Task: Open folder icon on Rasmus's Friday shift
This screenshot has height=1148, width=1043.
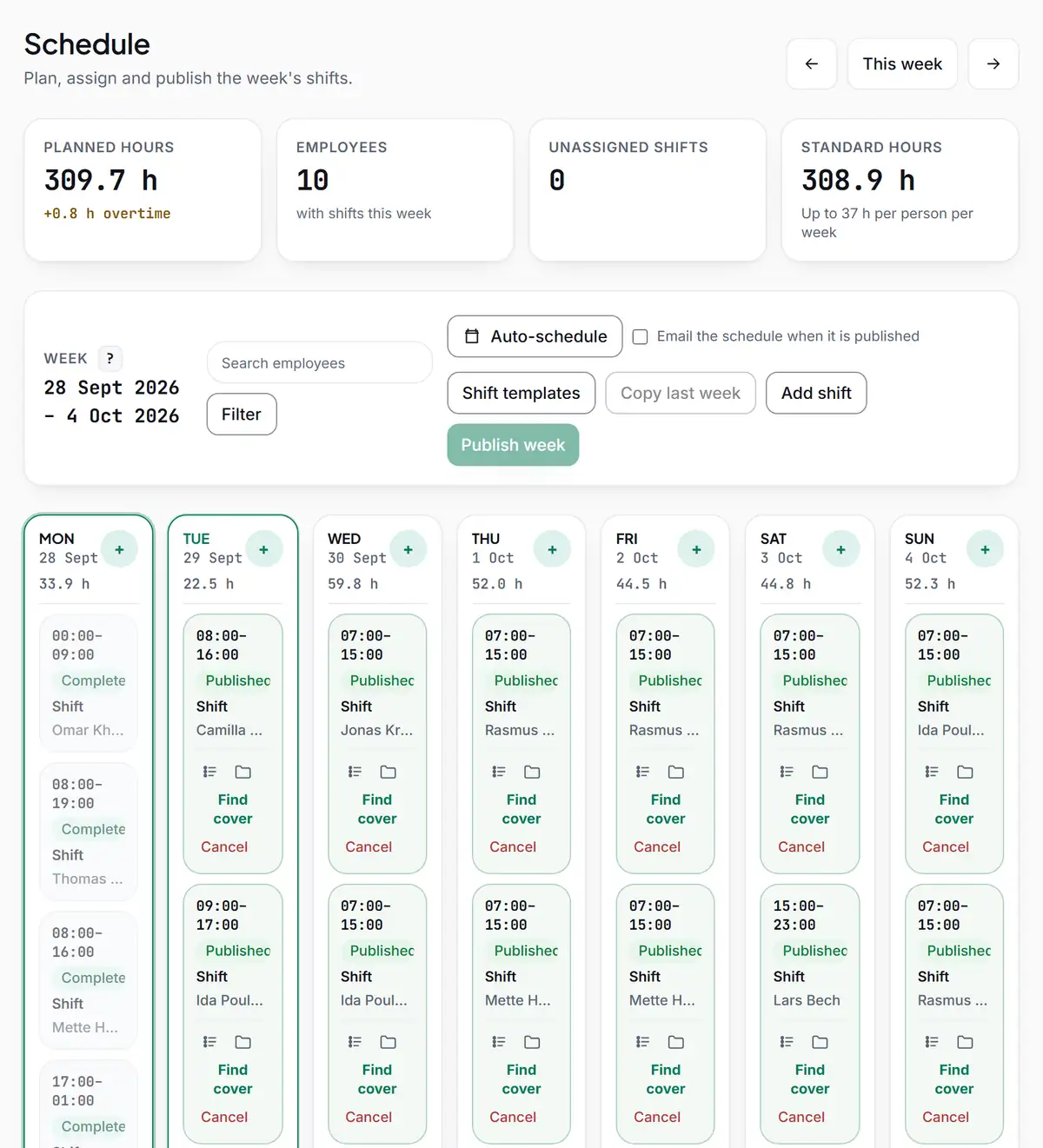Action: (x=676, y=772)
